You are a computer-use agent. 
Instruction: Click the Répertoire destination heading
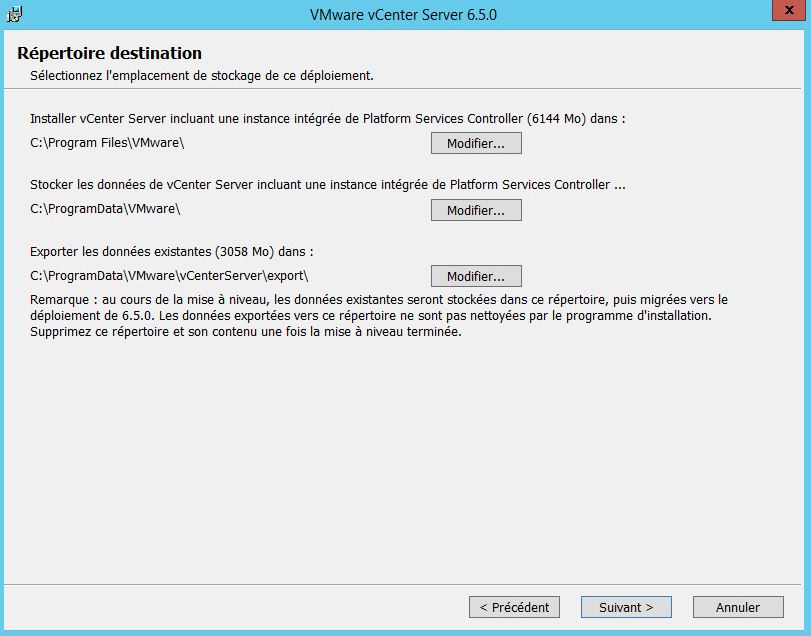tap(109, 53)
